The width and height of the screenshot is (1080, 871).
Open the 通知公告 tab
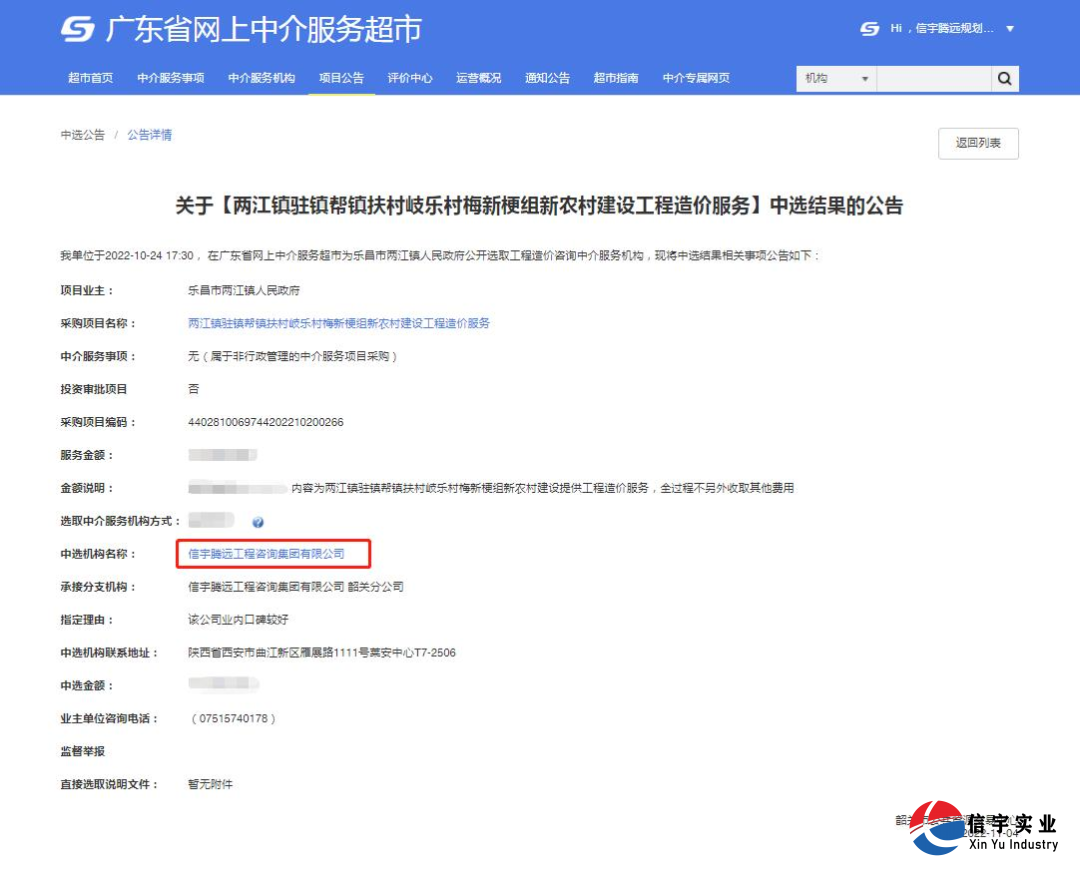coord(547,78)
